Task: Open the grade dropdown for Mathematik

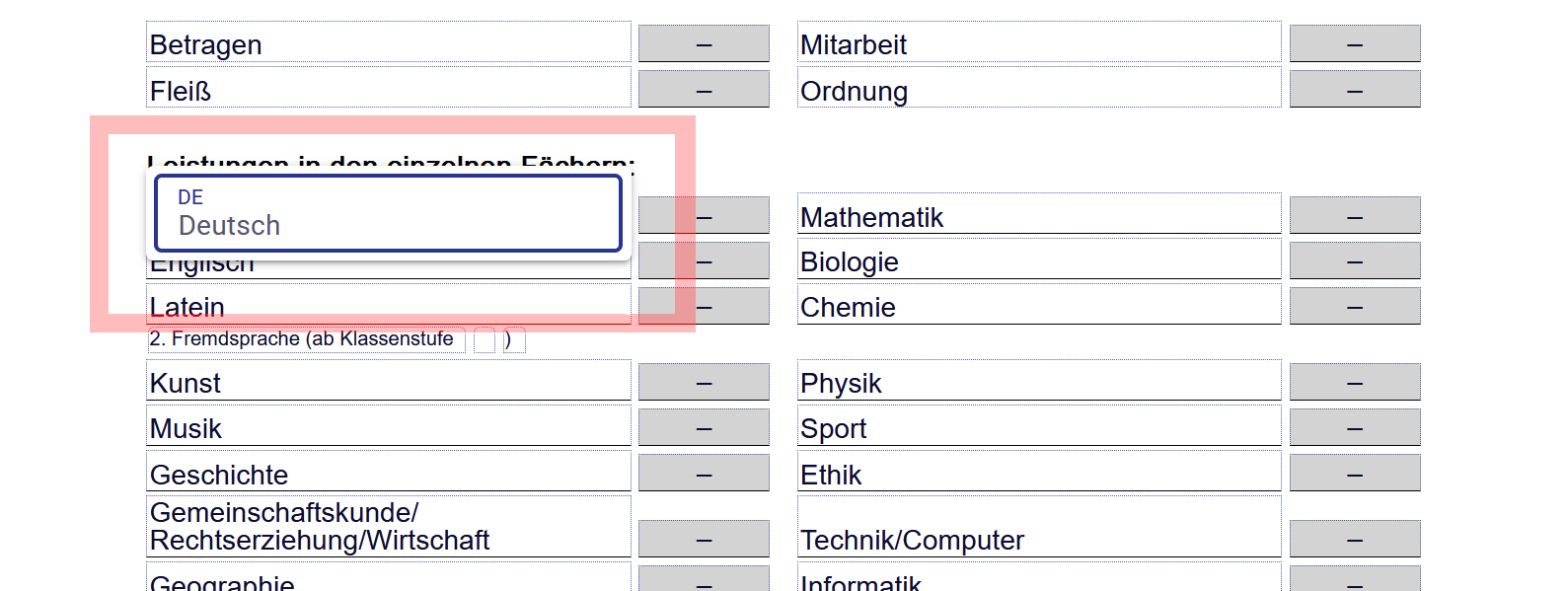Action: pos(1355,216)
